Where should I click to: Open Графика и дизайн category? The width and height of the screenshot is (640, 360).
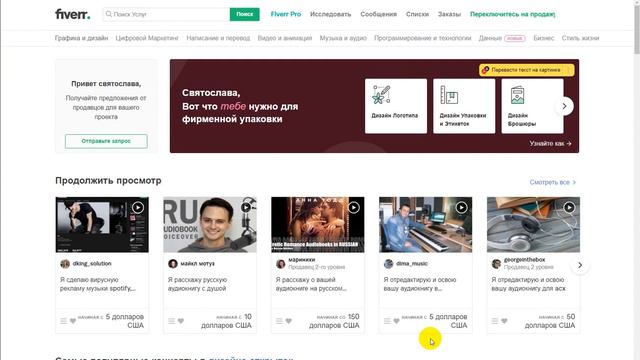click(82, 38)
